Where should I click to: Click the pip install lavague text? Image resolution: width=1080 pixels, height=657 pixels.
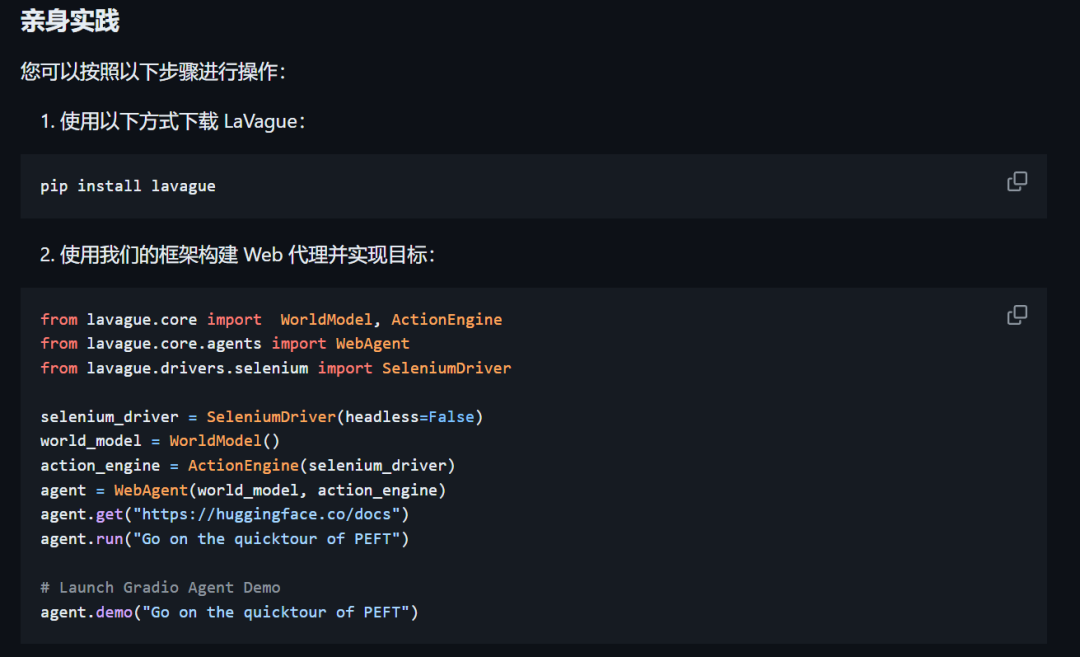pos(127,186)
